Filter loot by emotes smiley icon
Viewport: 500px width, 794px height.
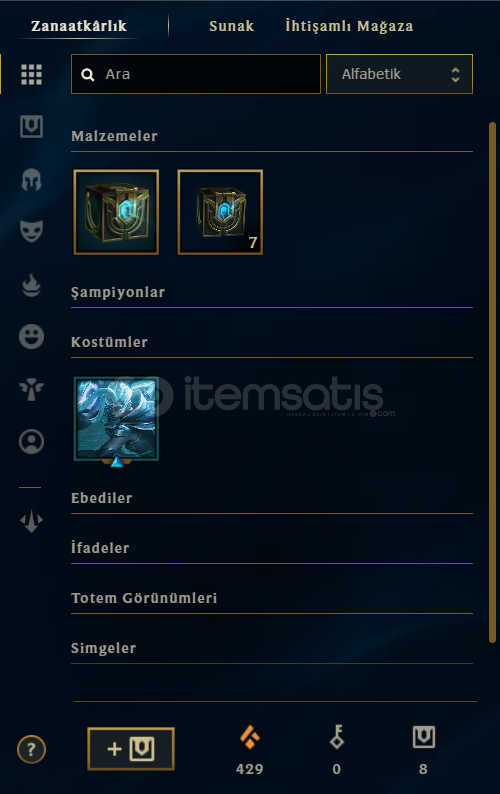(31, 337)
